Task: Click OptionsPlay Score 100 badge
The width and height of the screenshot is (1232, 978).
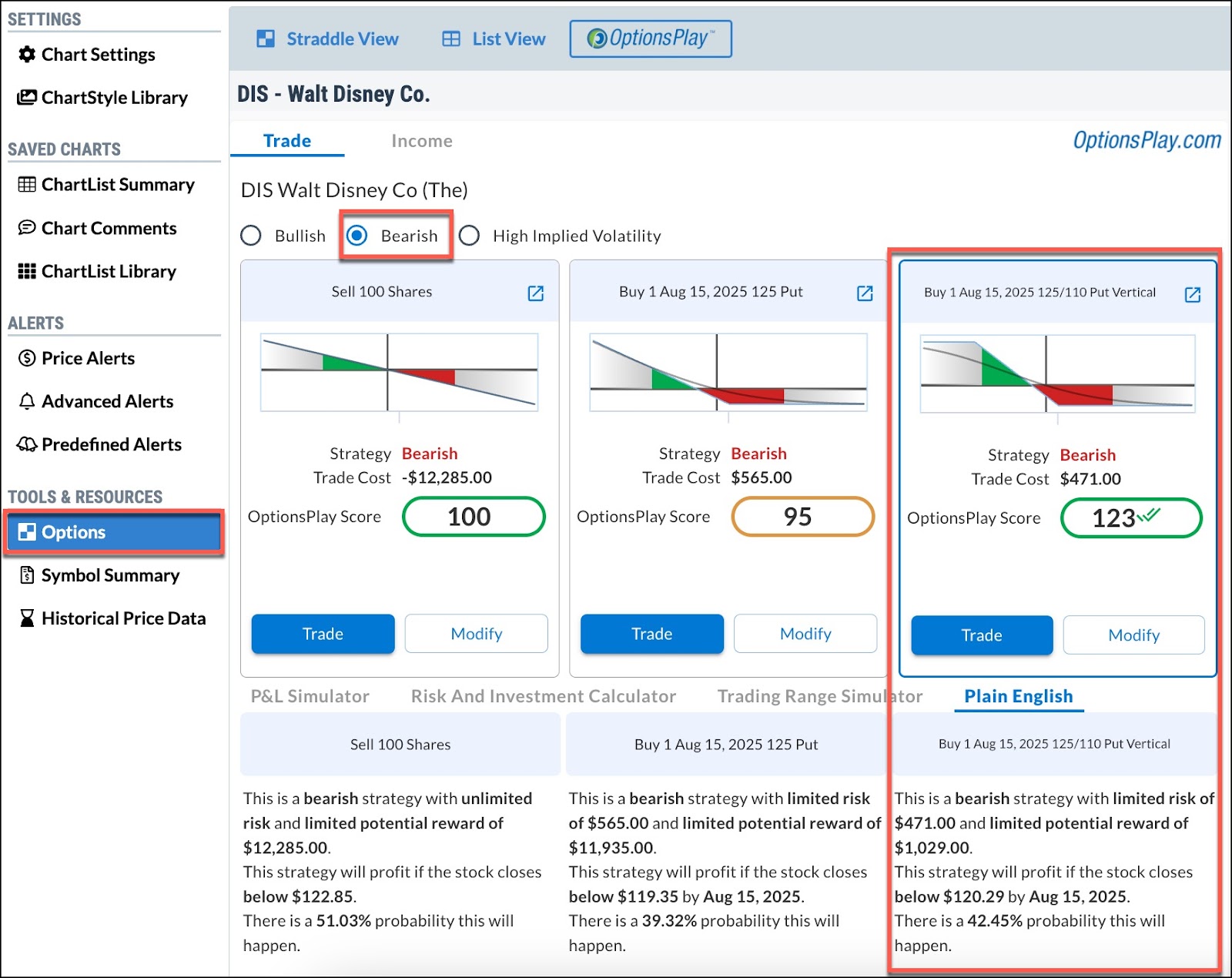Action: tap(474, 517)
